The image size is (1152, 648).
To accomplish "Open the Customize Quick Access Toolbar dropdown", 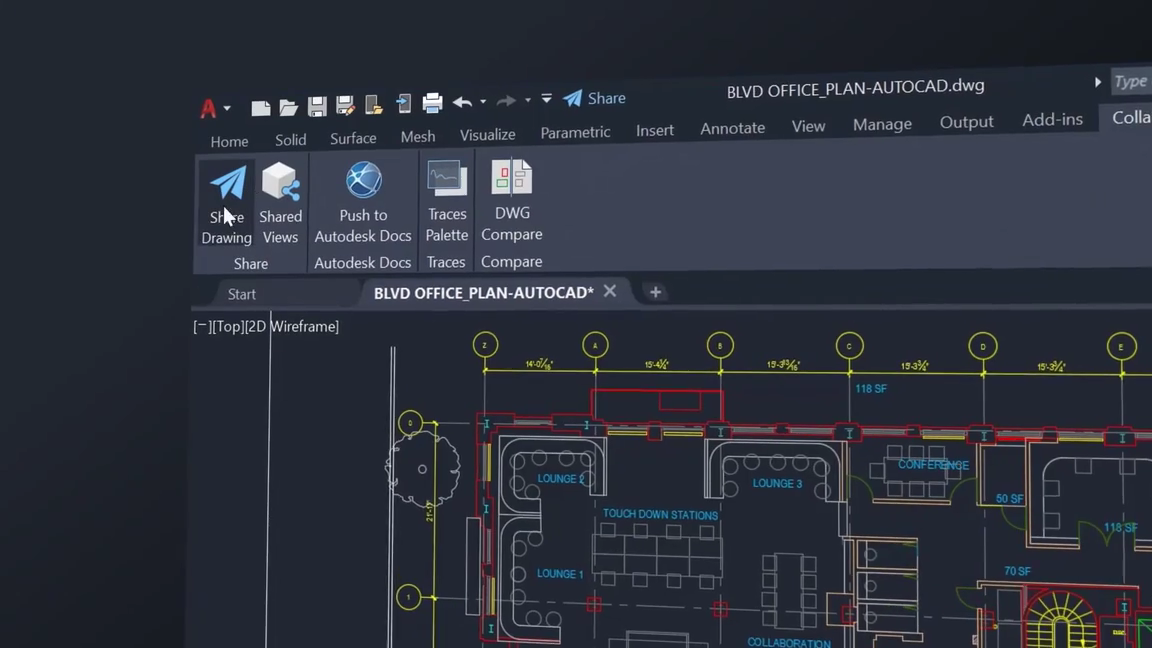I will pyautogui.click(x=547, y=98).
